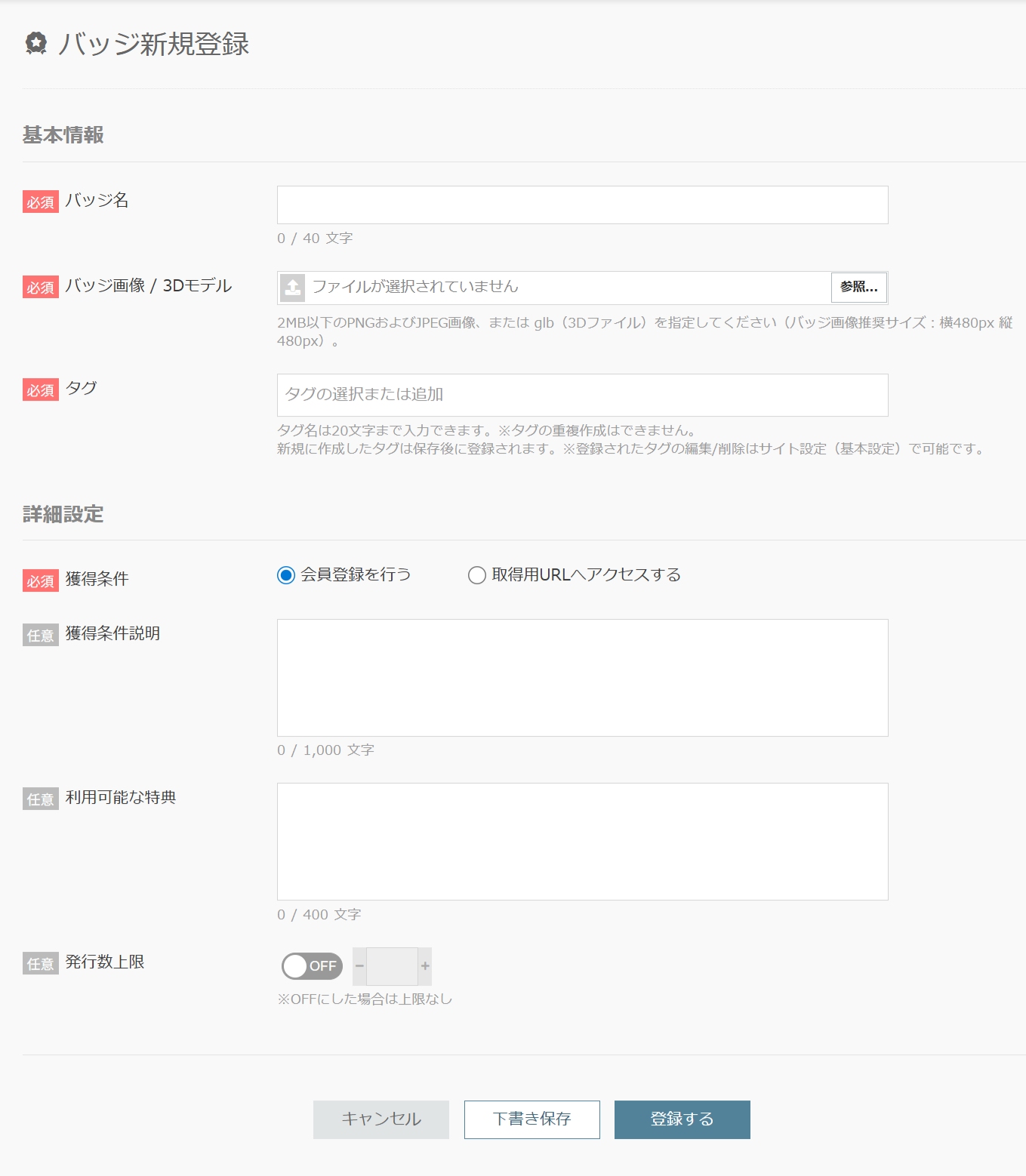Open the タグの選択または追加 combo box
Viewport: 1026px width, 1176px height.
pyautogui.click(x=582, y=395)
